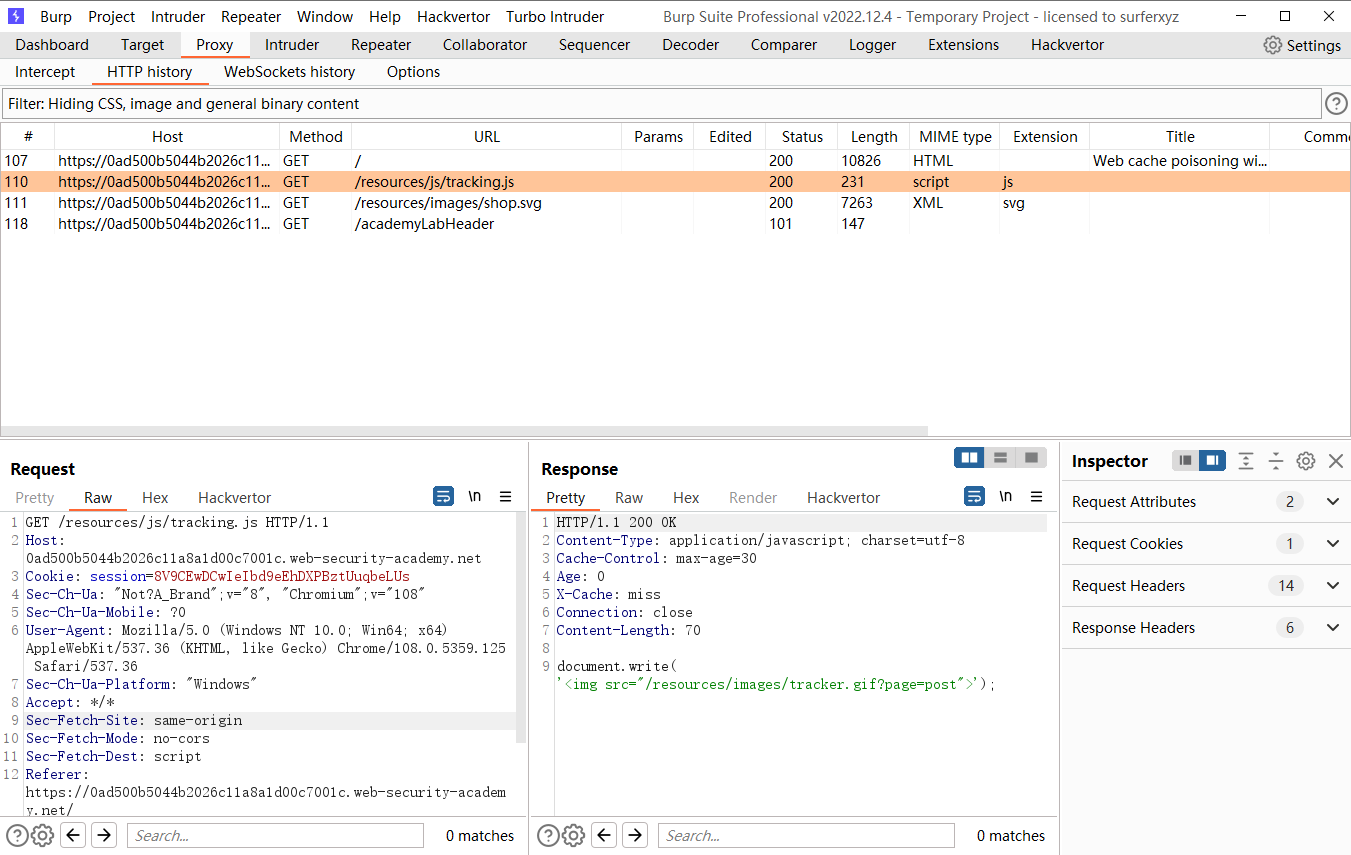The width and height of the screenshot is (1351, 855).
Task: Click the Burp Suite lightning logo icon
Action: pyautogui.click(x=16, y=16)
